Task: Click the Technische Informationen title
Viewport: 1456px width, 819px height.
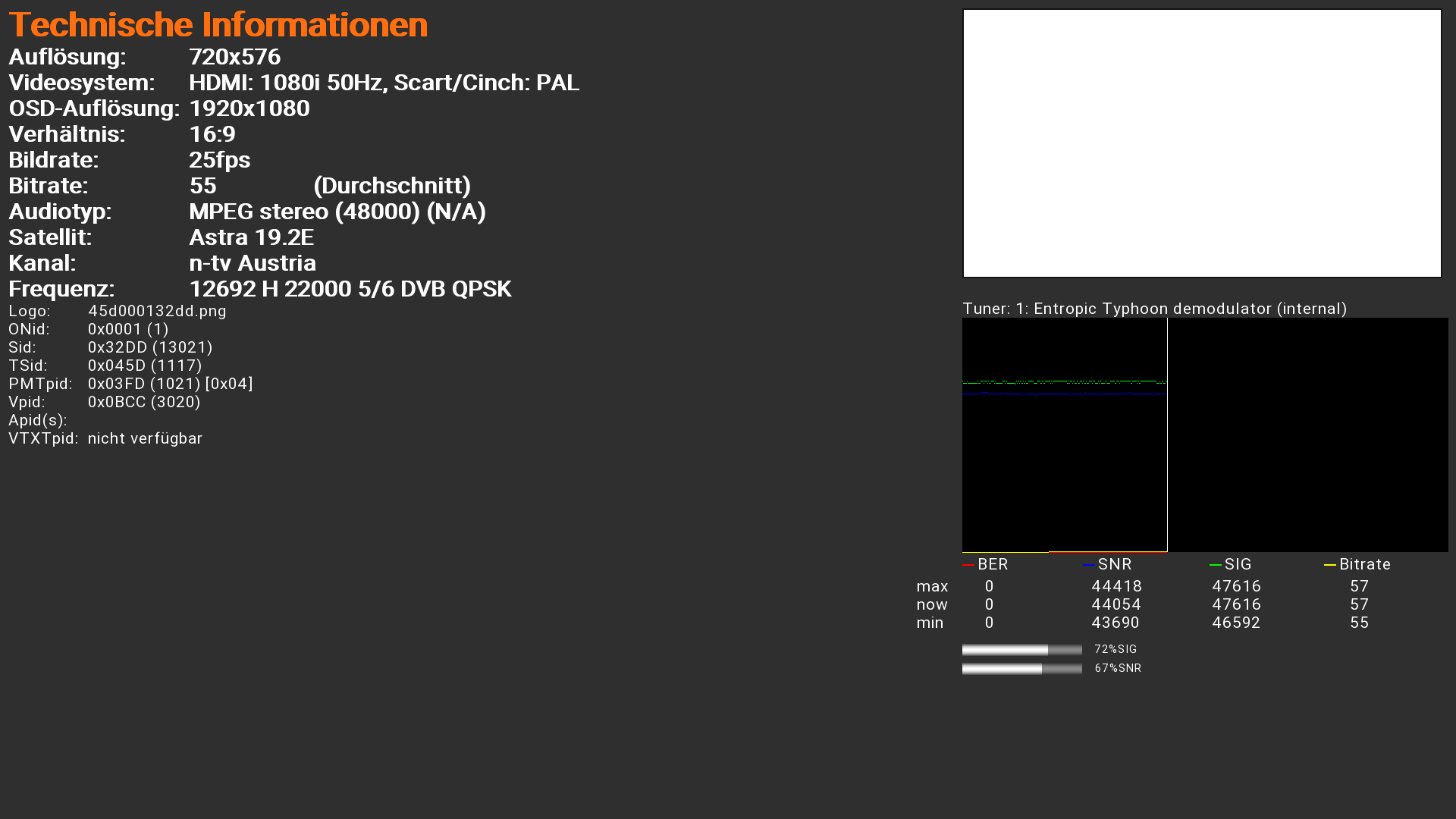Action: [x=218, y=24]
